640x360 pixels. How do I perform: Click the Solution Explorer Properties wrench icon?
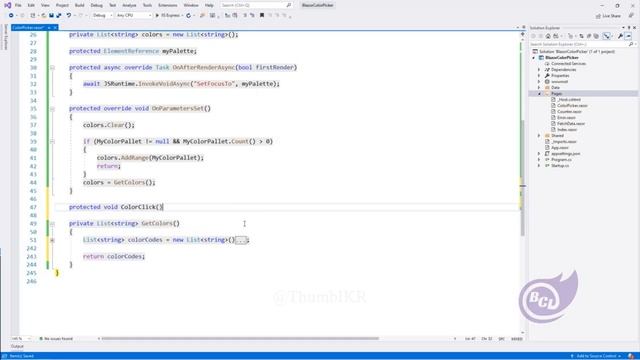(620, 36)
